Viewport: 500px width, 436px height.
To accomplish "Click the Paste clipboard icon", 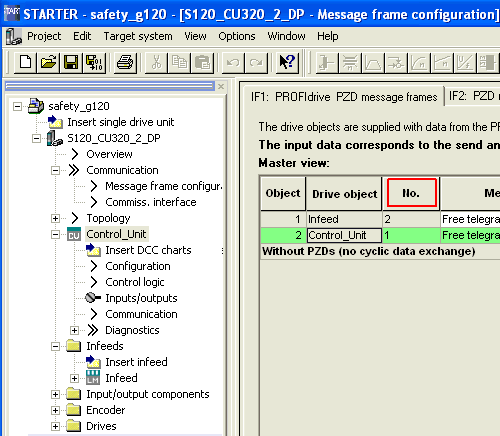I will 202,62.
